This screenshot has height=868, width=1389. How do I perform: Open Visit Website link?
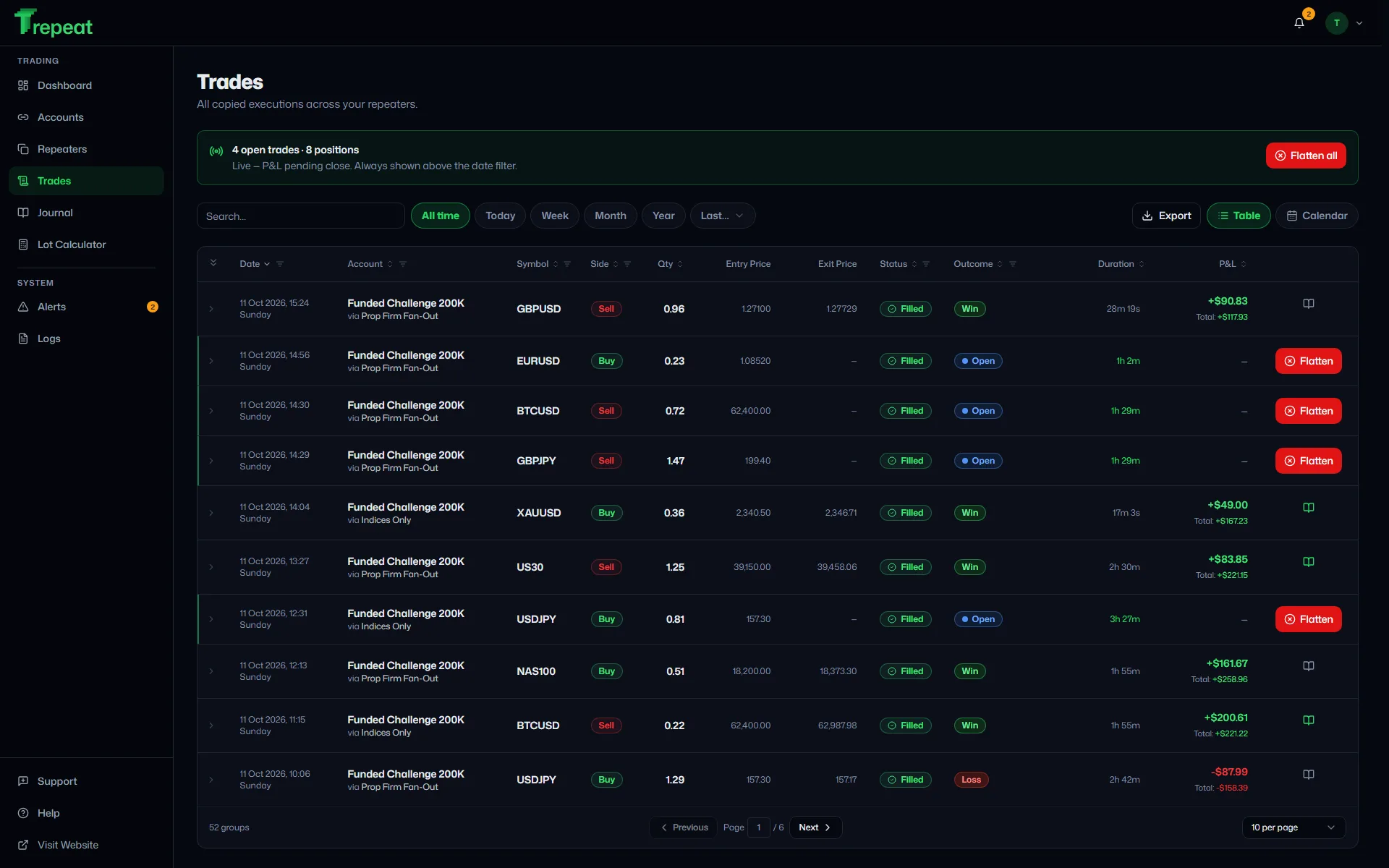click(86, 845)
